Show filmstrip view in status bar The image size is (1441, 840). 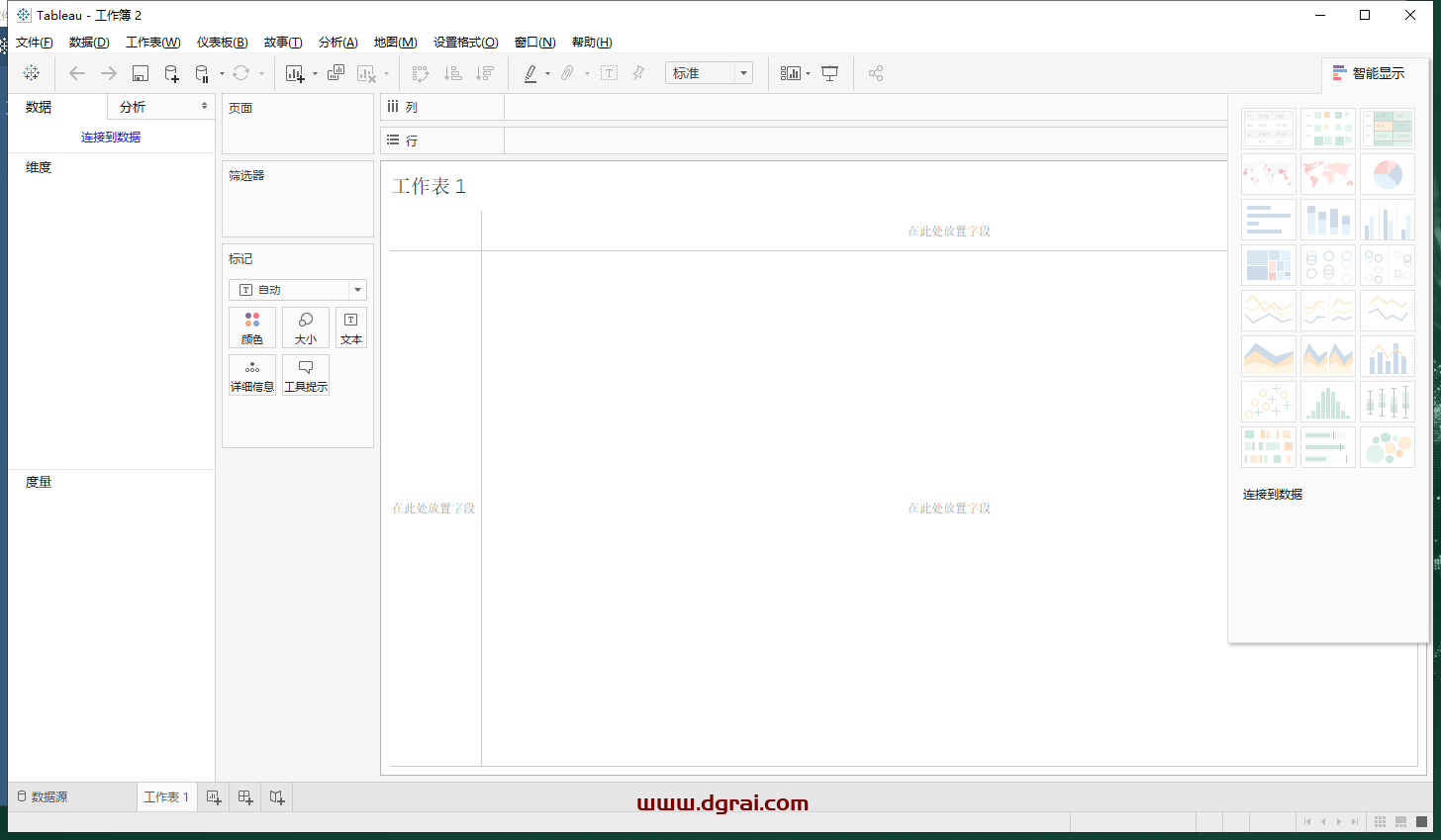1400,822
